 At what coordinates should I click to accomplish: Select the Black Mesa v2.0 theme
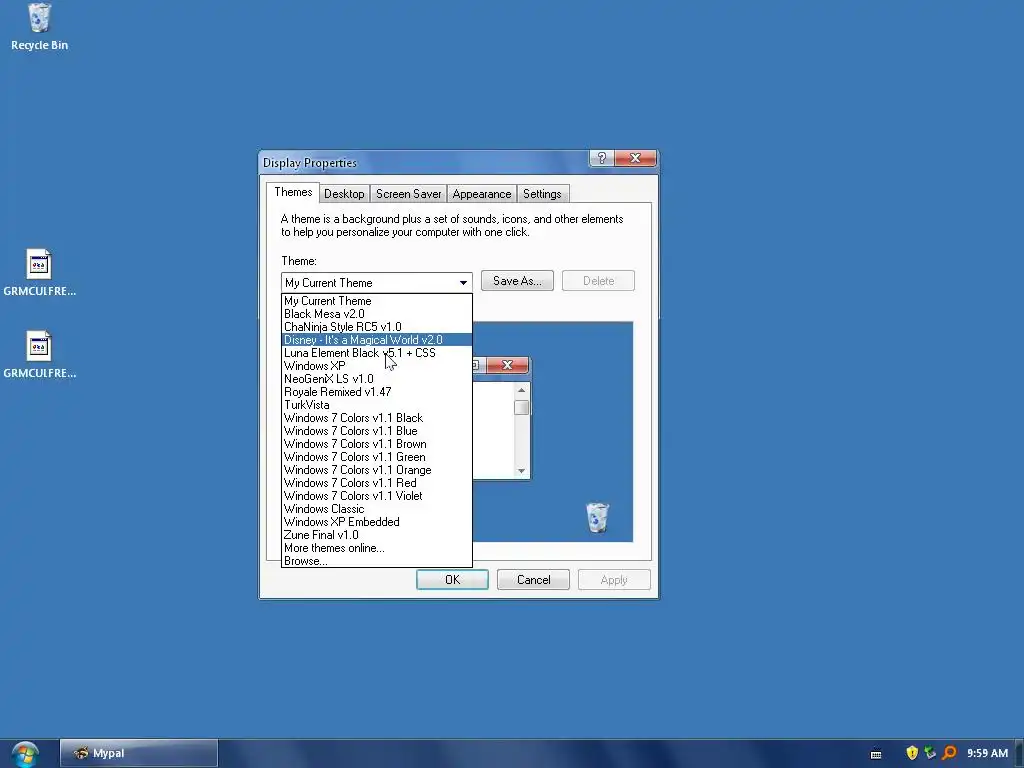[377, 314]
